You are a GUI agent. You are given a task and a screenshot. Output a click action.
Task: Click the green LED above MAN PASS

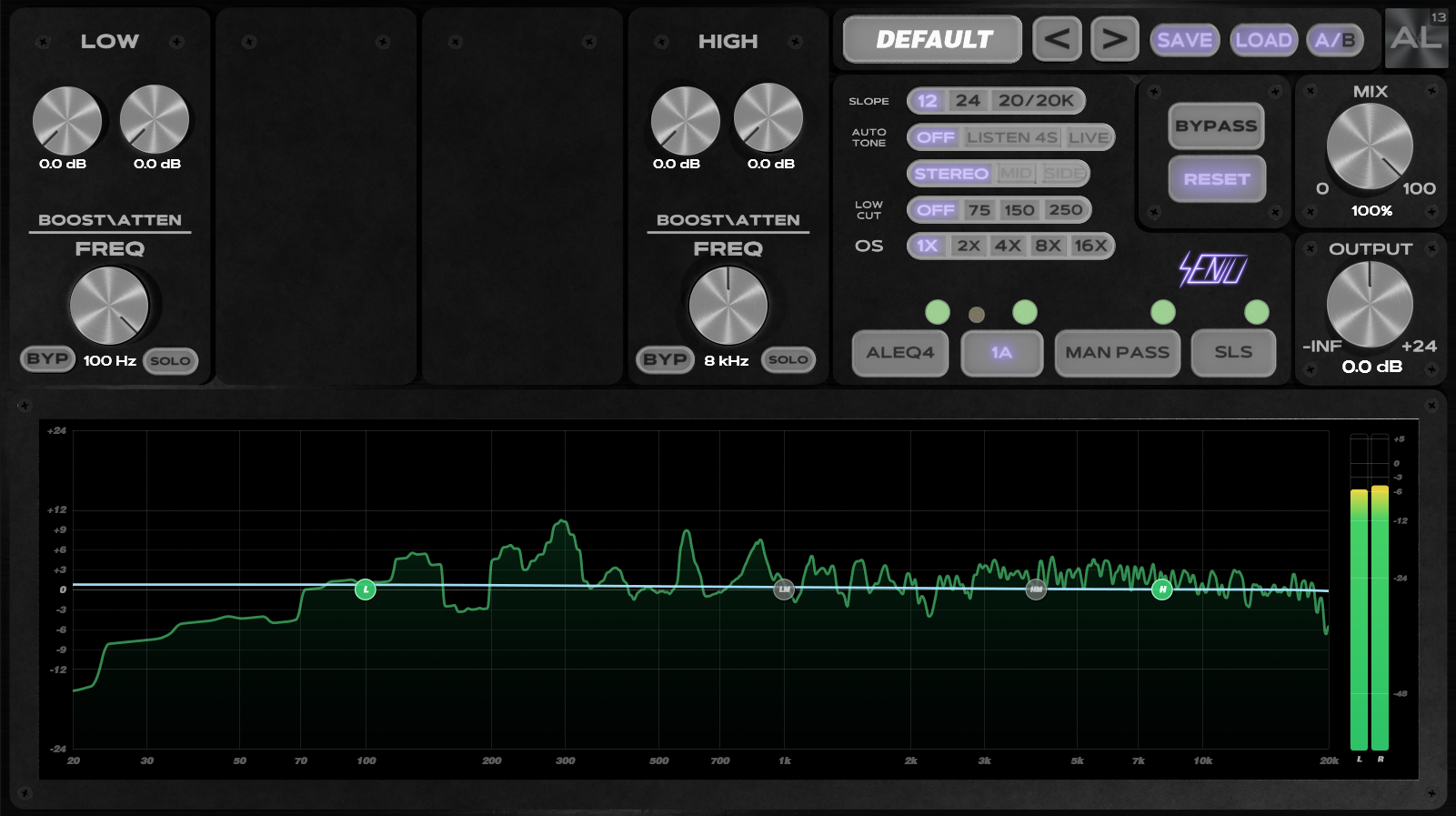point(1163,312)
